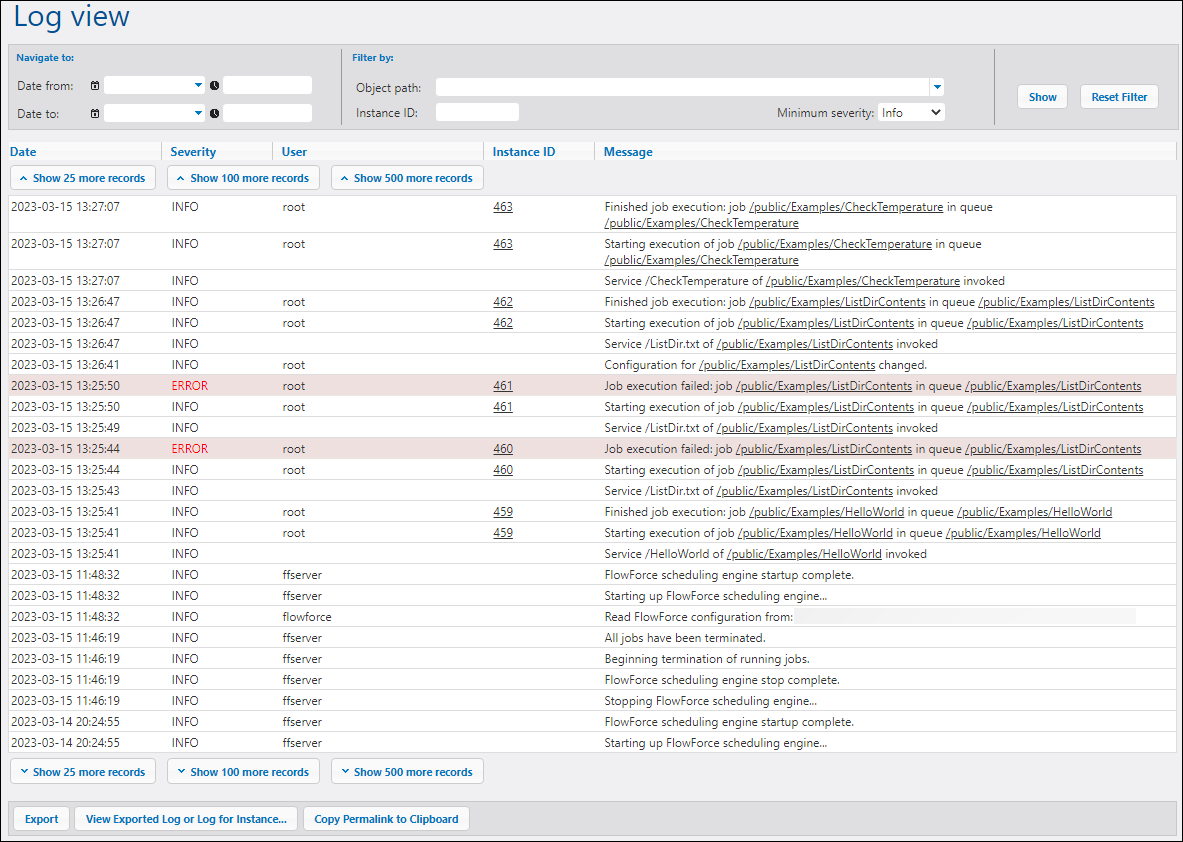Click the clock icon in Date from row

click(x=214, y=86)
